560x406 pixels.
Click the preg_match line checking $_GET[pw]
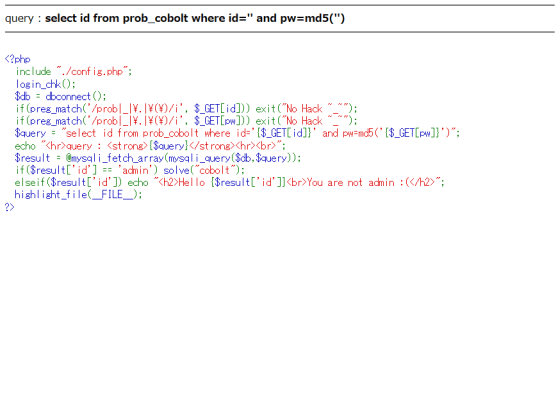(x=186, y=121)
